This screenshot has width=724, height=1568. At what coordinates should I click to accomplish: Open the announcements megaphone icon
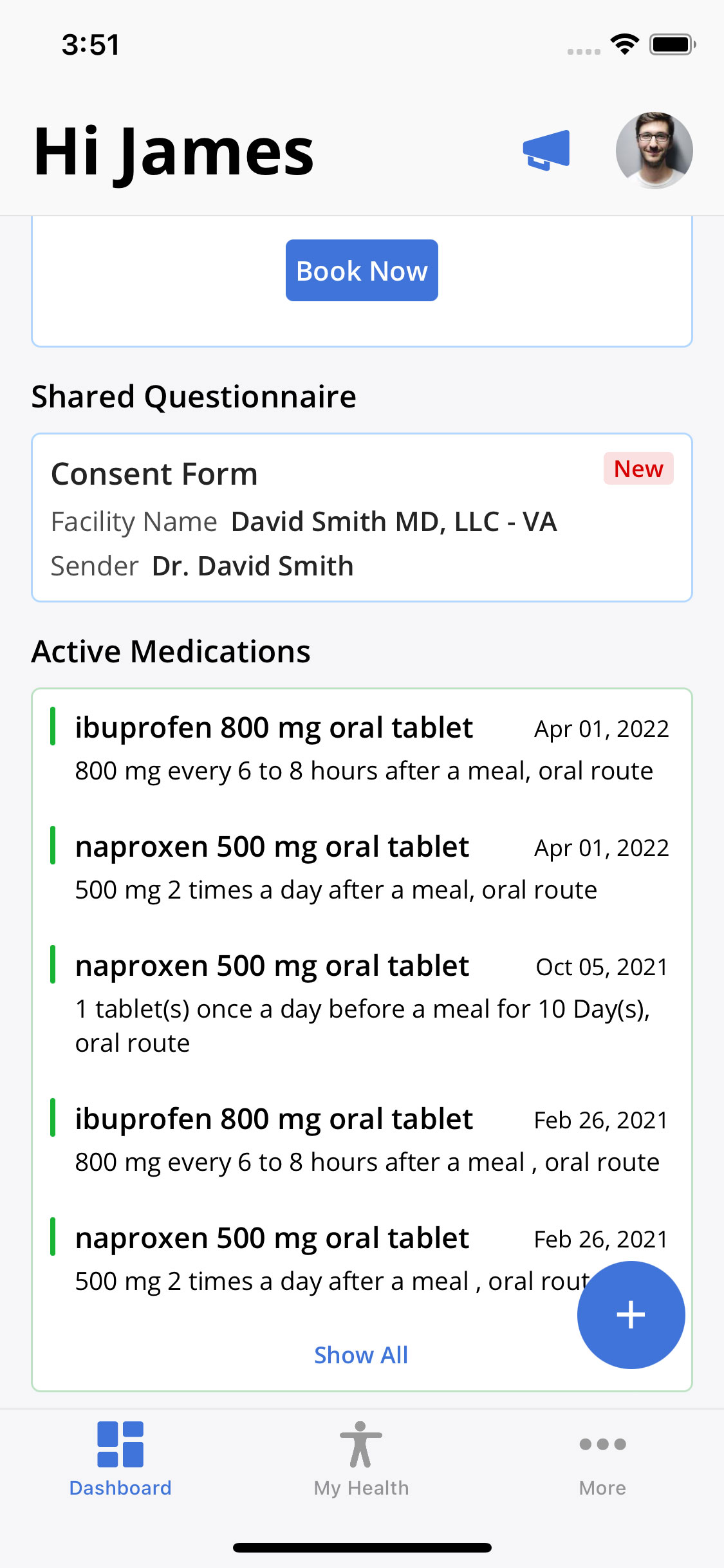tap(546, 151)
